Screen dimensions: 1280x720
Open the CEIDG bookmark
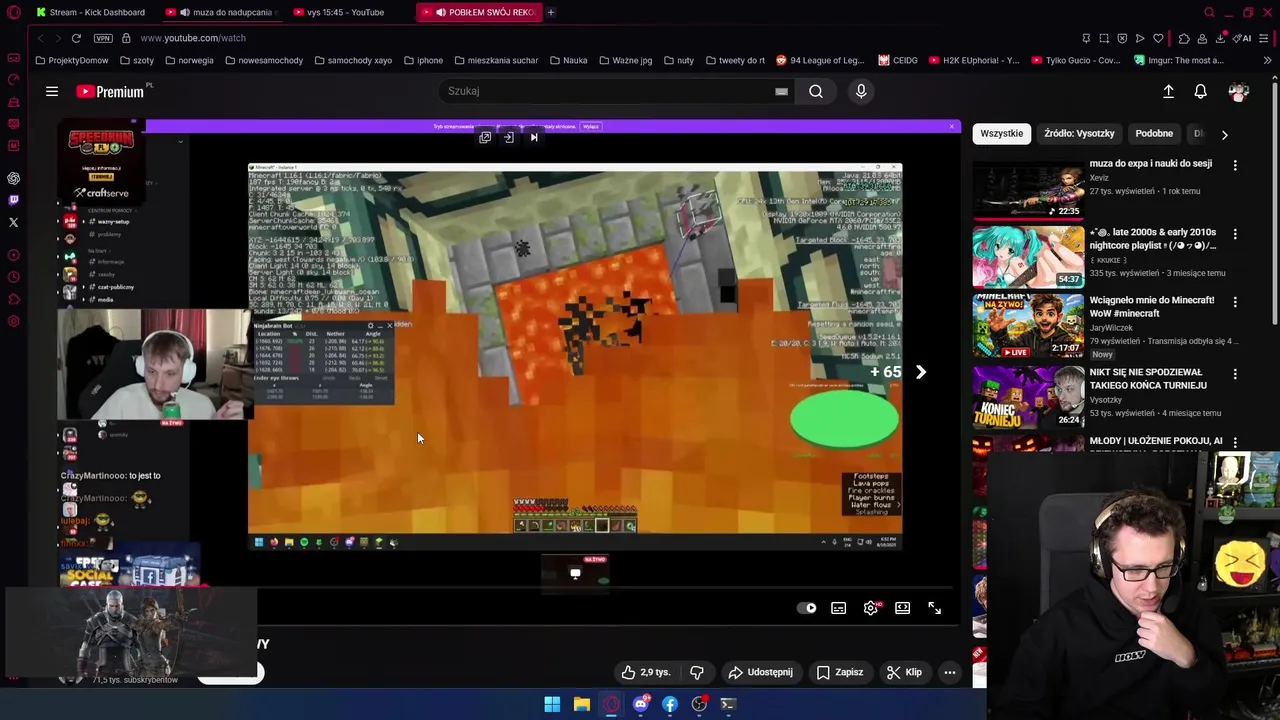coord(898,60)
